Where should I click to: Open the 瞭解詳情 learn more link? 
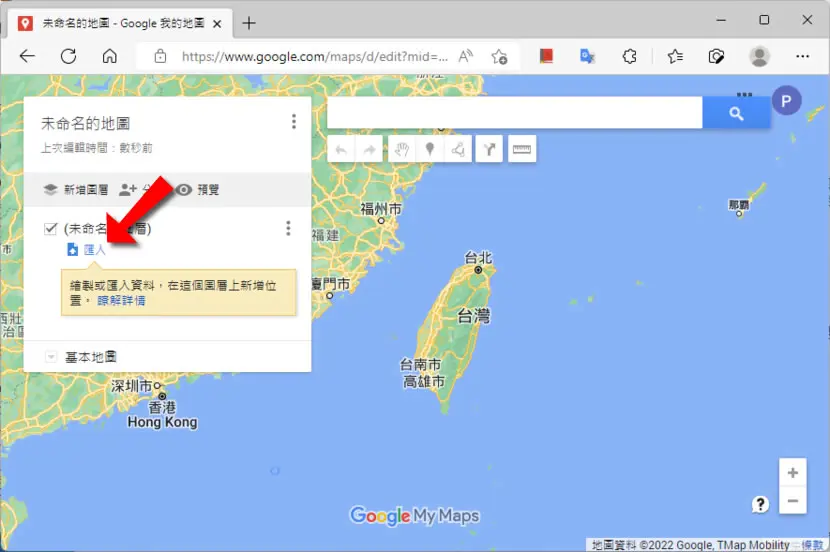pos(121,301)
